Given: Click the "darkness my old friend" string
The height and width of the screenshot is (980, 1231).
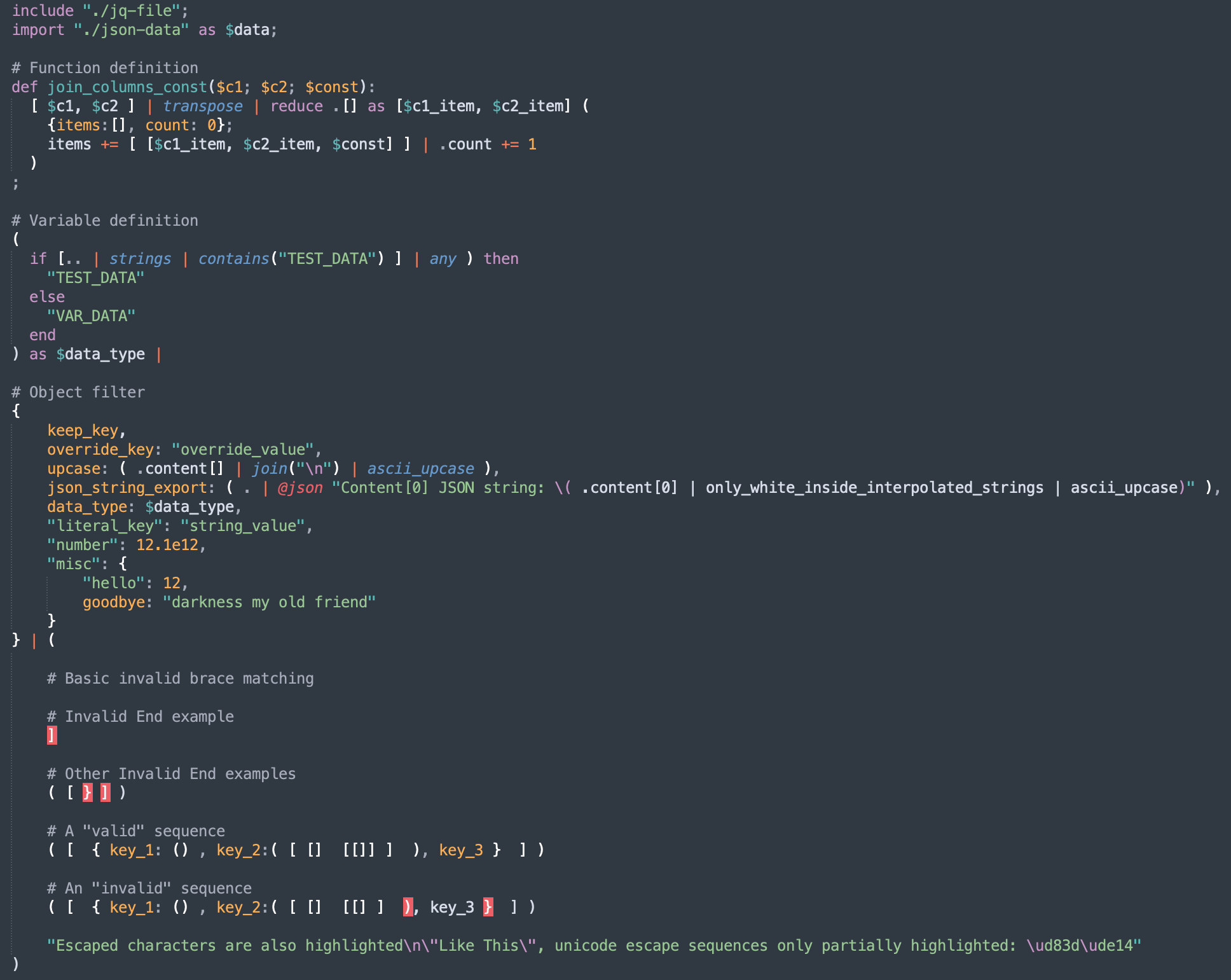Looking at the screenshot, I should [269, 602].
